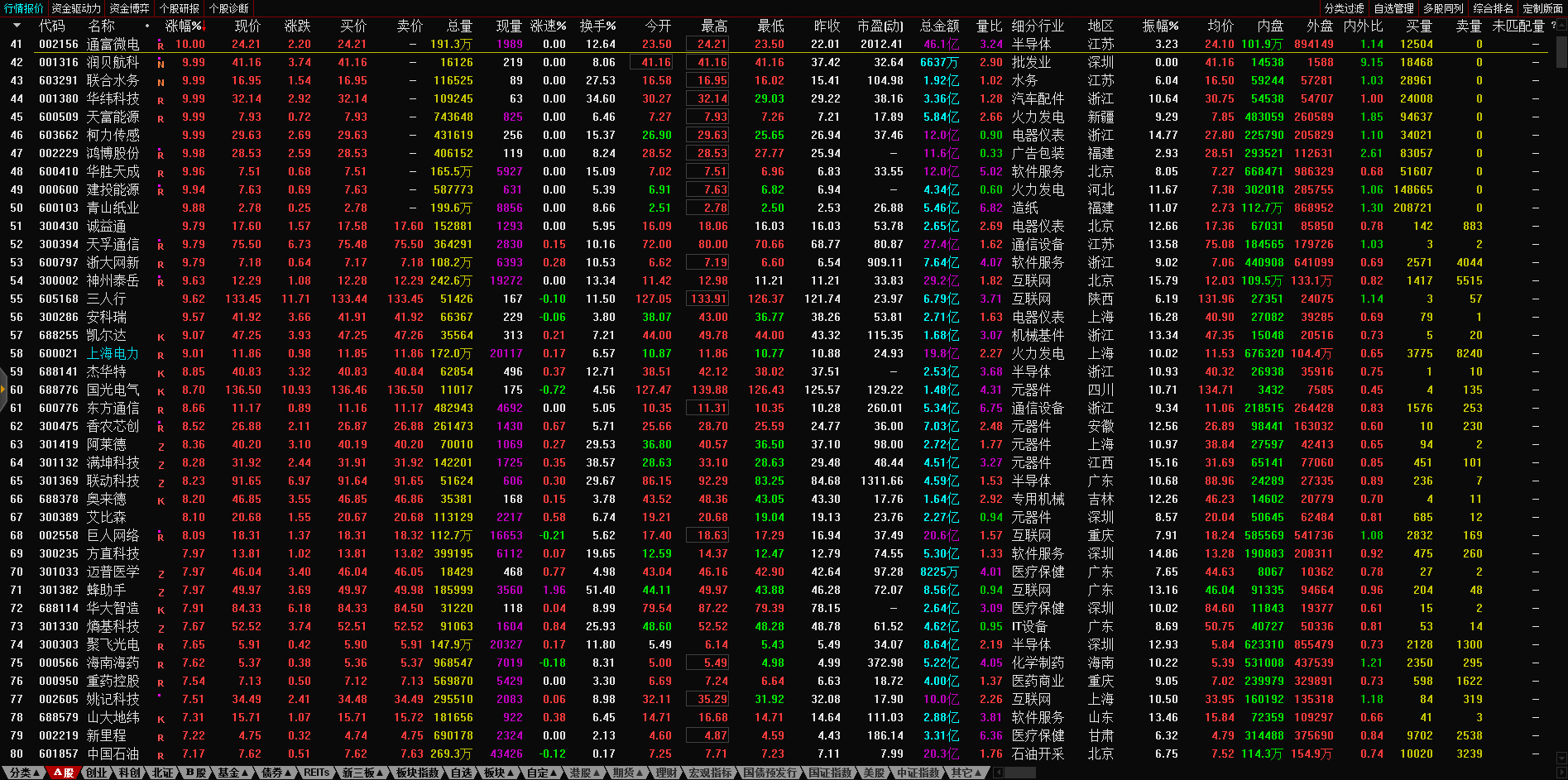
Task: Open 分类过滤 filter button
Action: coord(1345,8)
